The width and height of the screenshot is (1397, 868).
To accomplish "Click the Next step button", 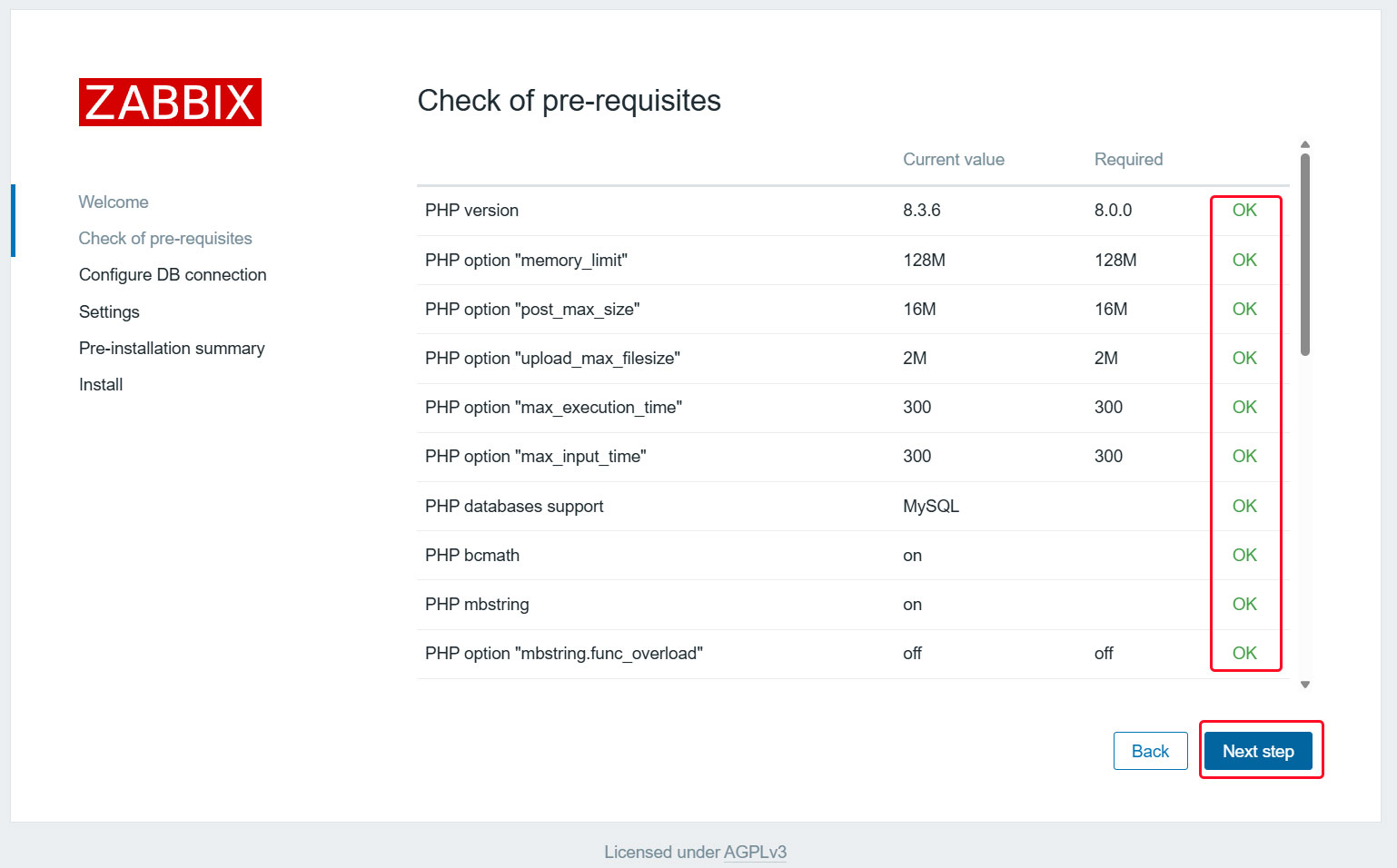I will 1258,751.
